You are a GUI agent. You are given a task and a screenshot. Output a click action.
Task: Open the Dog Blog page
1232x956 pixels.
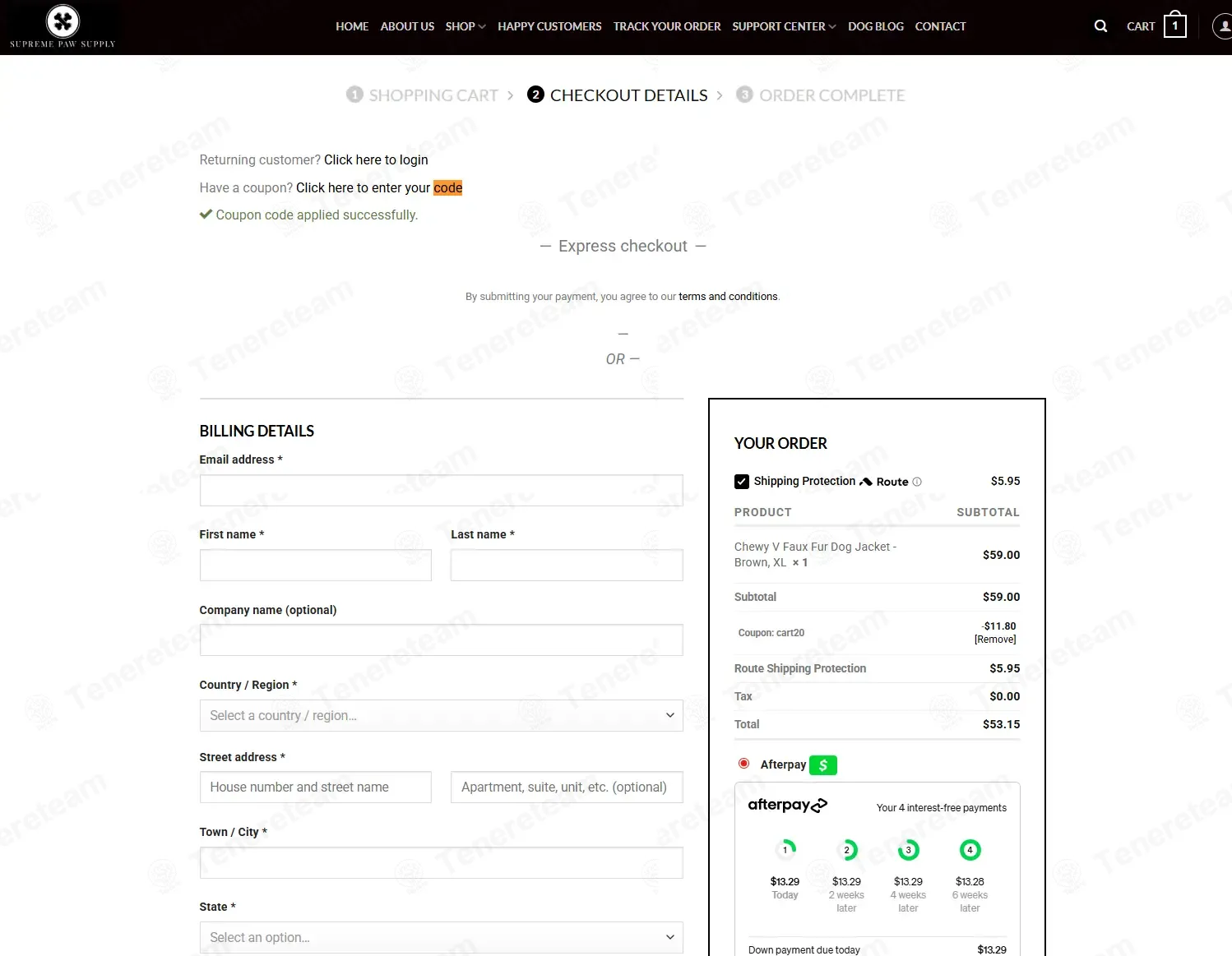pyautogui.click(x=876, y=26)
